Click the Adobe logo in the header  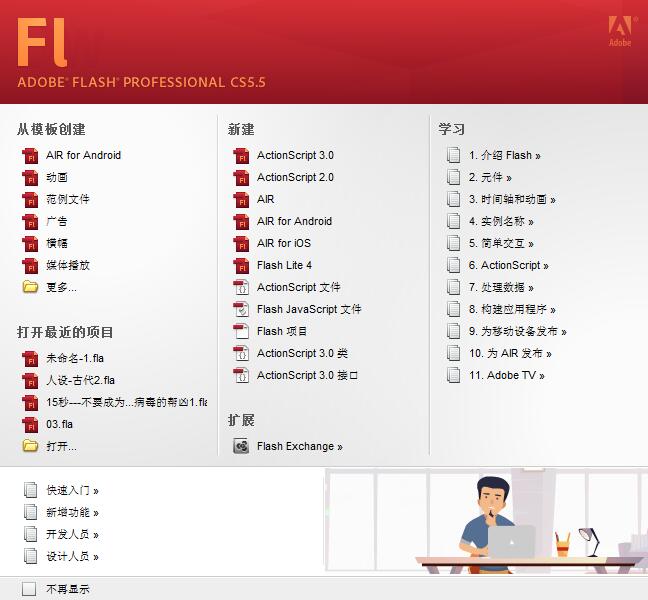click(620, 31)
